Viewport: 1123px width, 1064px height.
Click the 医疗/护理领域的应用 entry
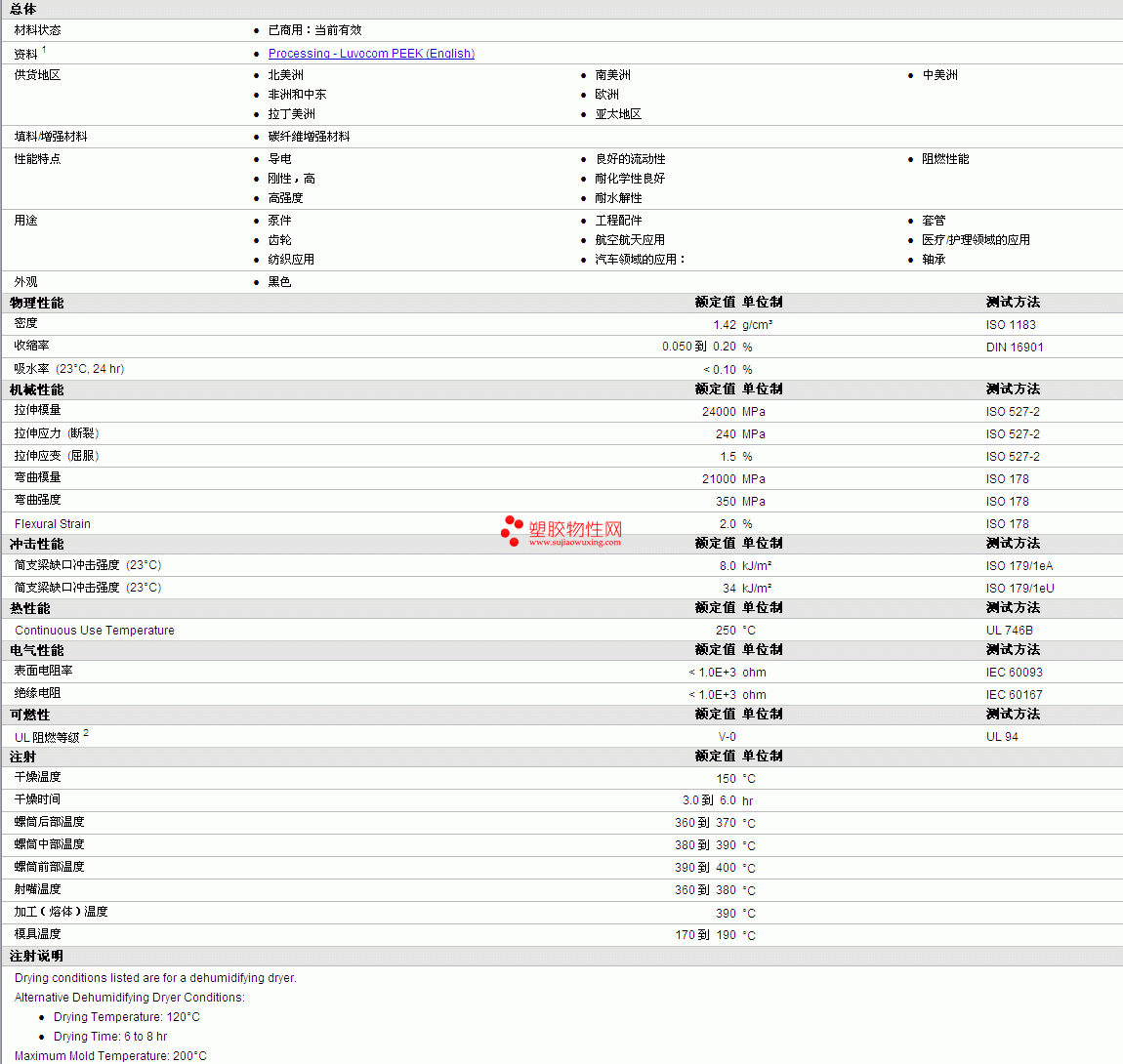(x=977, y=240)
